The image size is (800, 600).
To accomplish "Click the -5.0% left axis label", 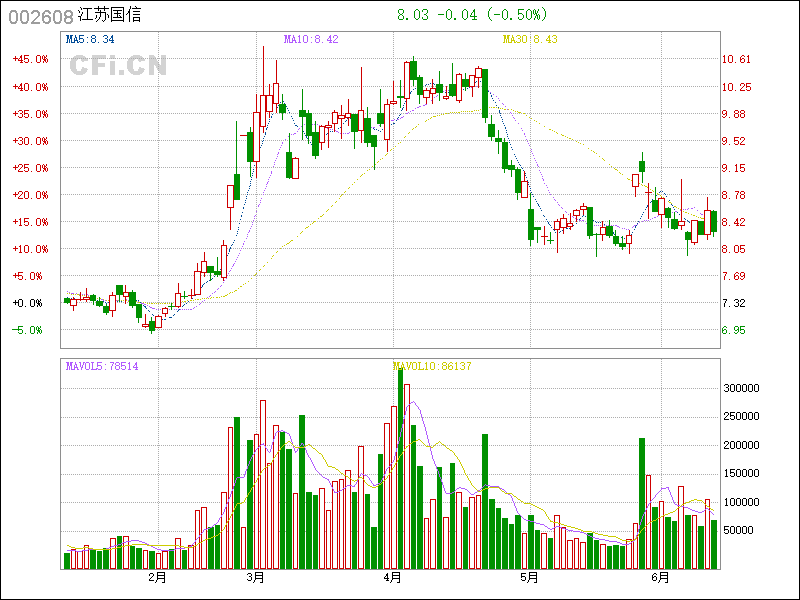I will [29, 330].
